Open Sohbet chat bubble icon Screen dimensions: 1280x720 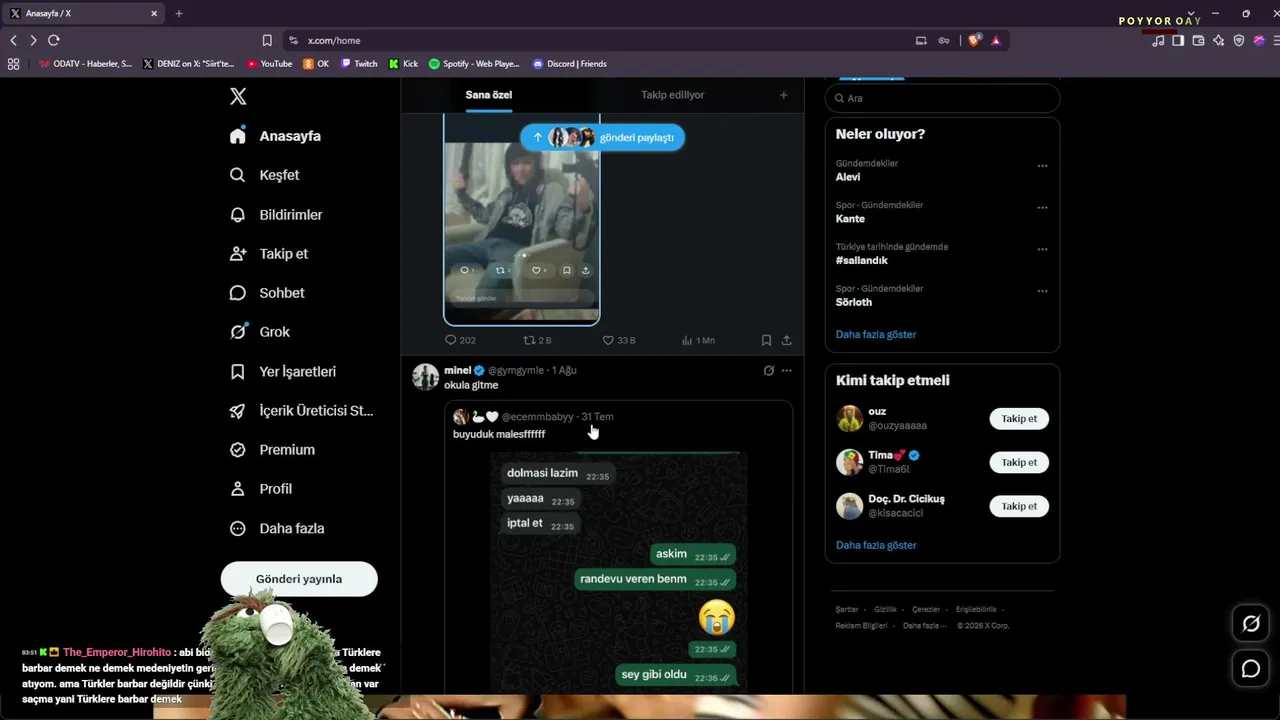237,293
